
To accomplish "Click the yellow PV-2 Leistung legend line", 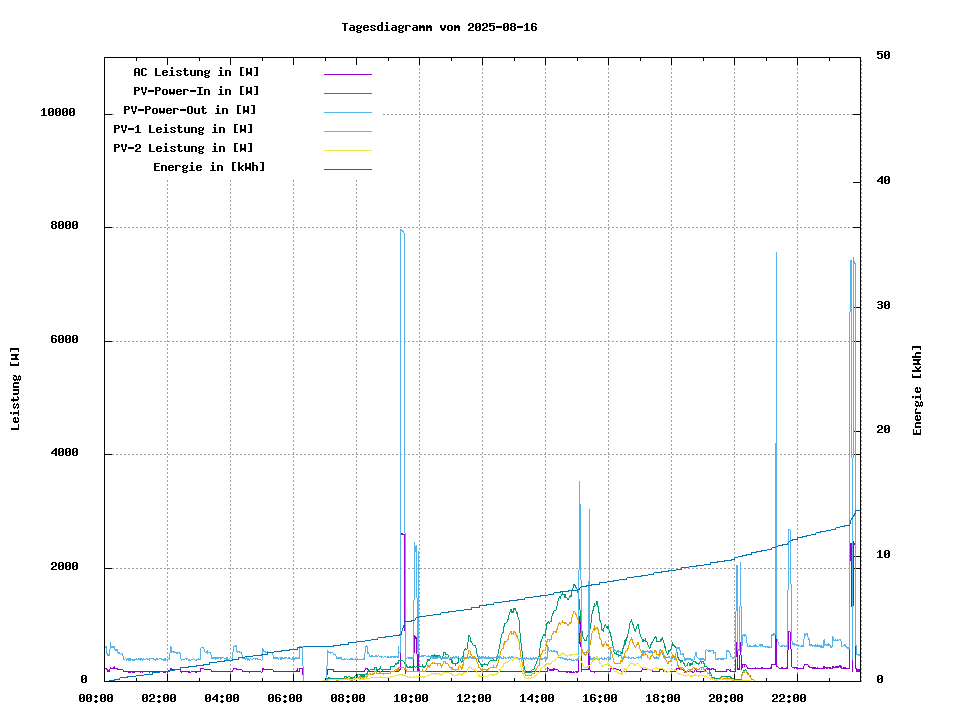I will pos(347,149).
